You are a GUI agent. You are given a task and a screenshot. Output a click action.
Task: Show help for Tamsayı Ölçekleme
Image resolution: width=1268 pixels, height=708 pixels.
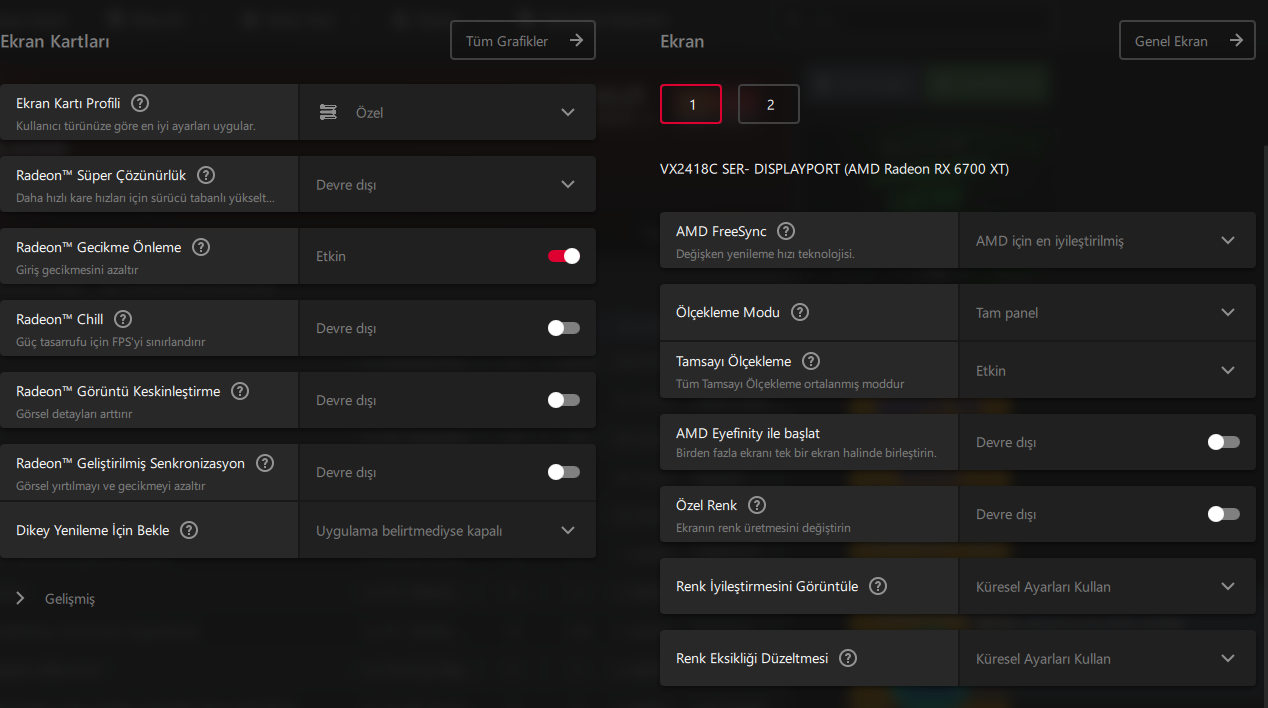click(x=811, y=361)
